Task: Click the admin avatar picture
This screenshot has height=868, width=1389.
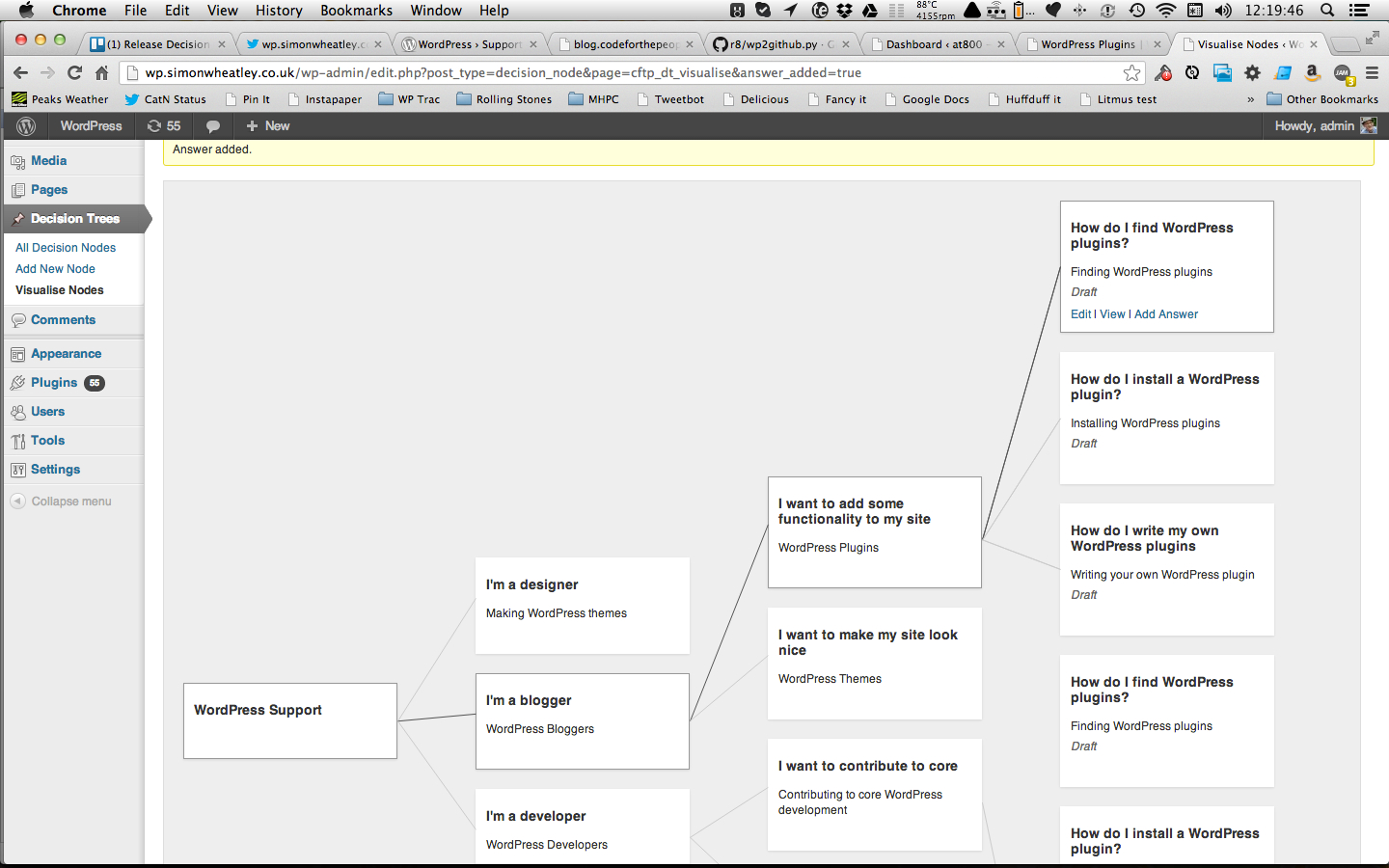Action: point(1369,125)
